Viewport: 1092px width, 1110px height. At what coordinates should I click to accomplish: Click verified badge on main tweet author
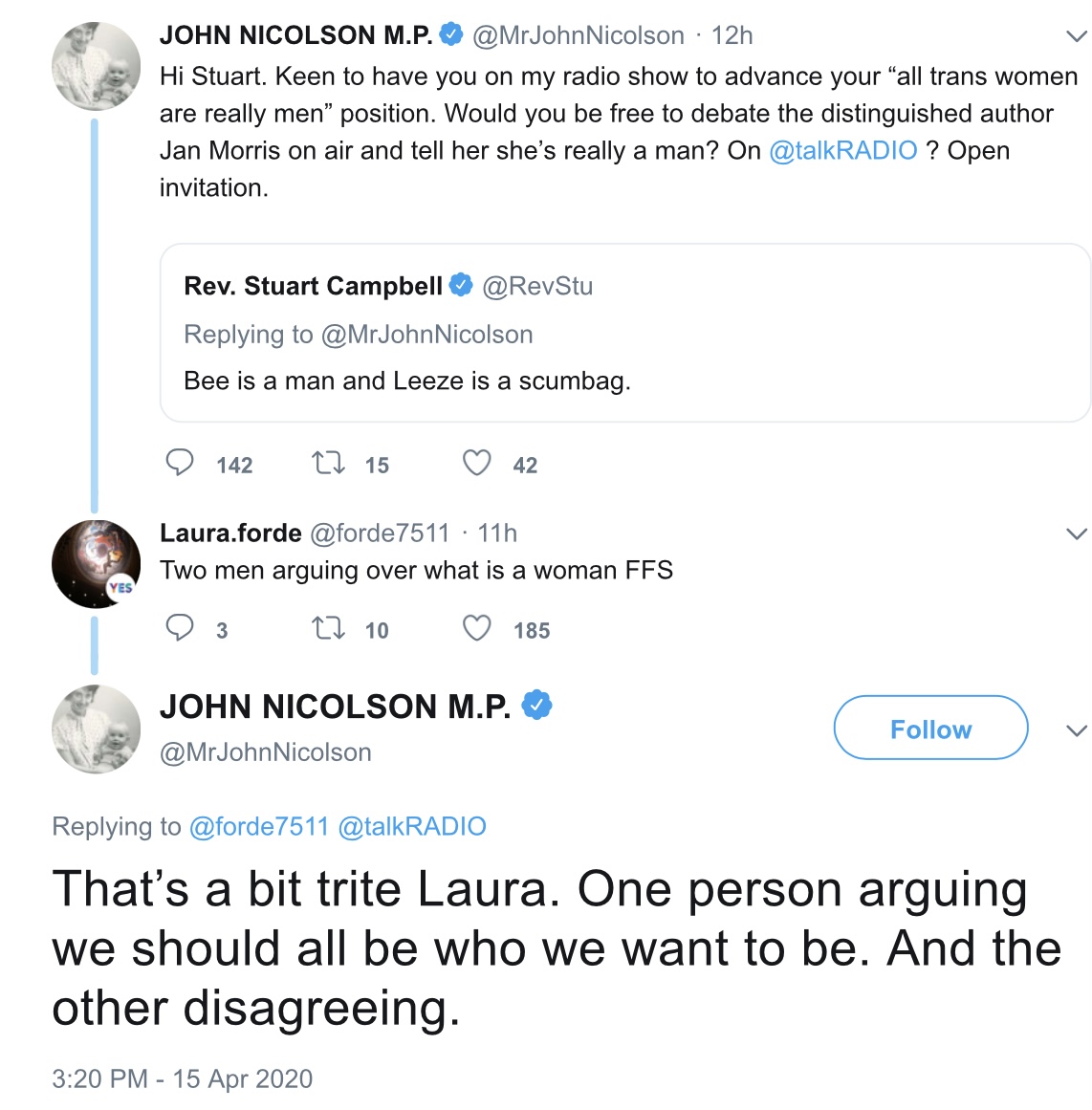point(536,706)
